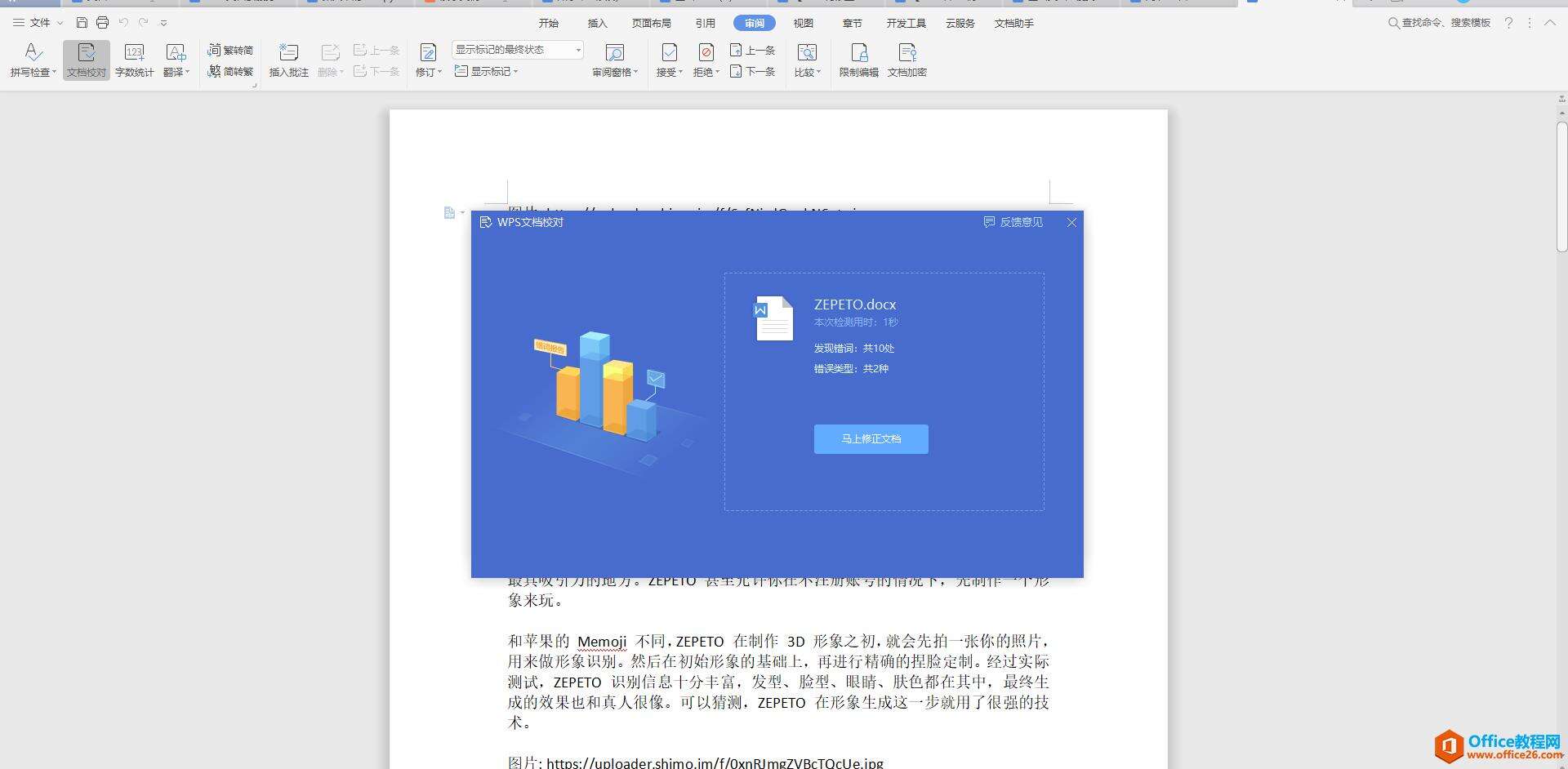Close the WPS文档校对 dialog
Screen dimensions: 1568x769
[x=1071, y=222]
